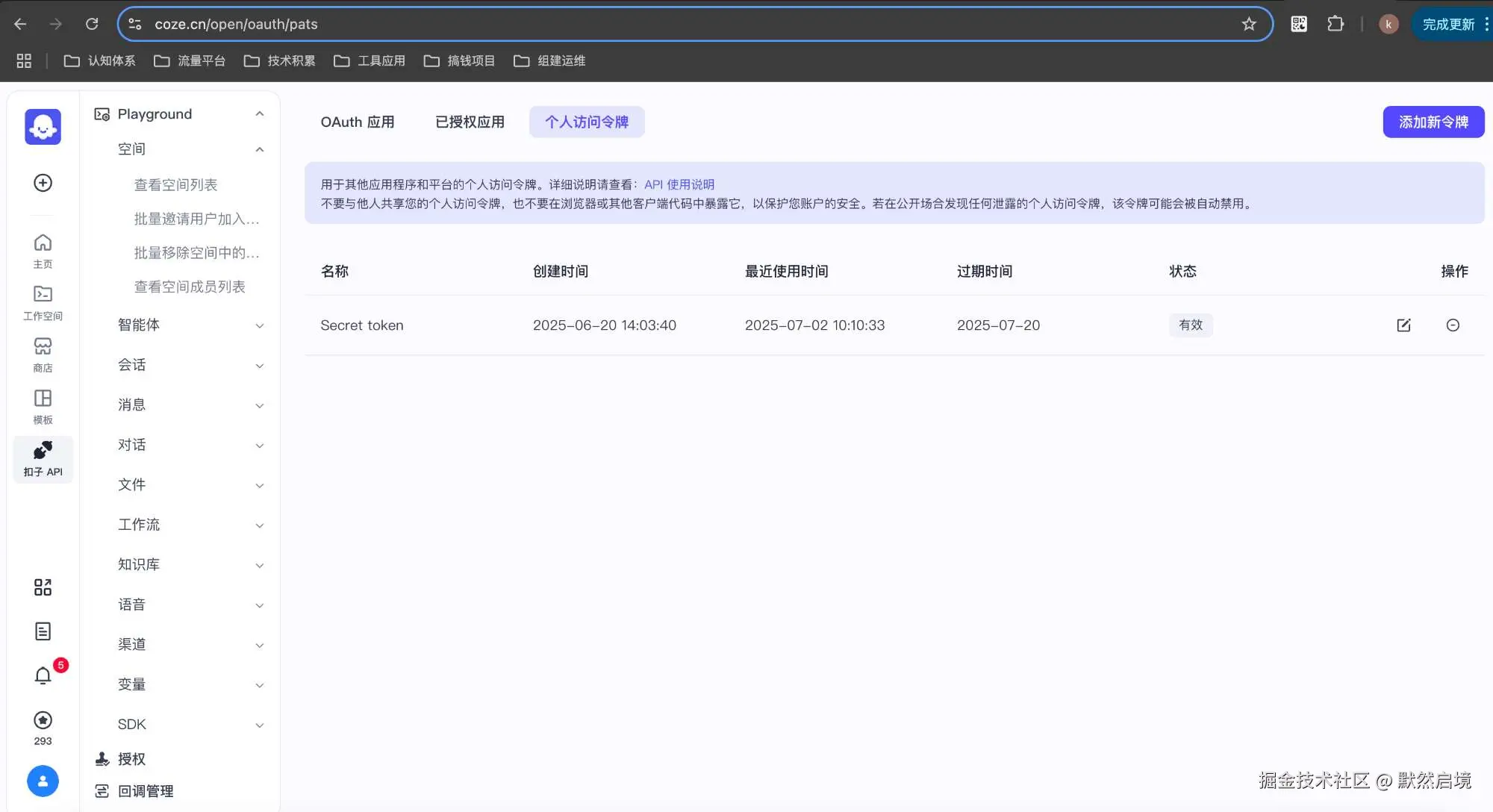Switch to the 已授权应用 tab

click(x=469, y=122)
